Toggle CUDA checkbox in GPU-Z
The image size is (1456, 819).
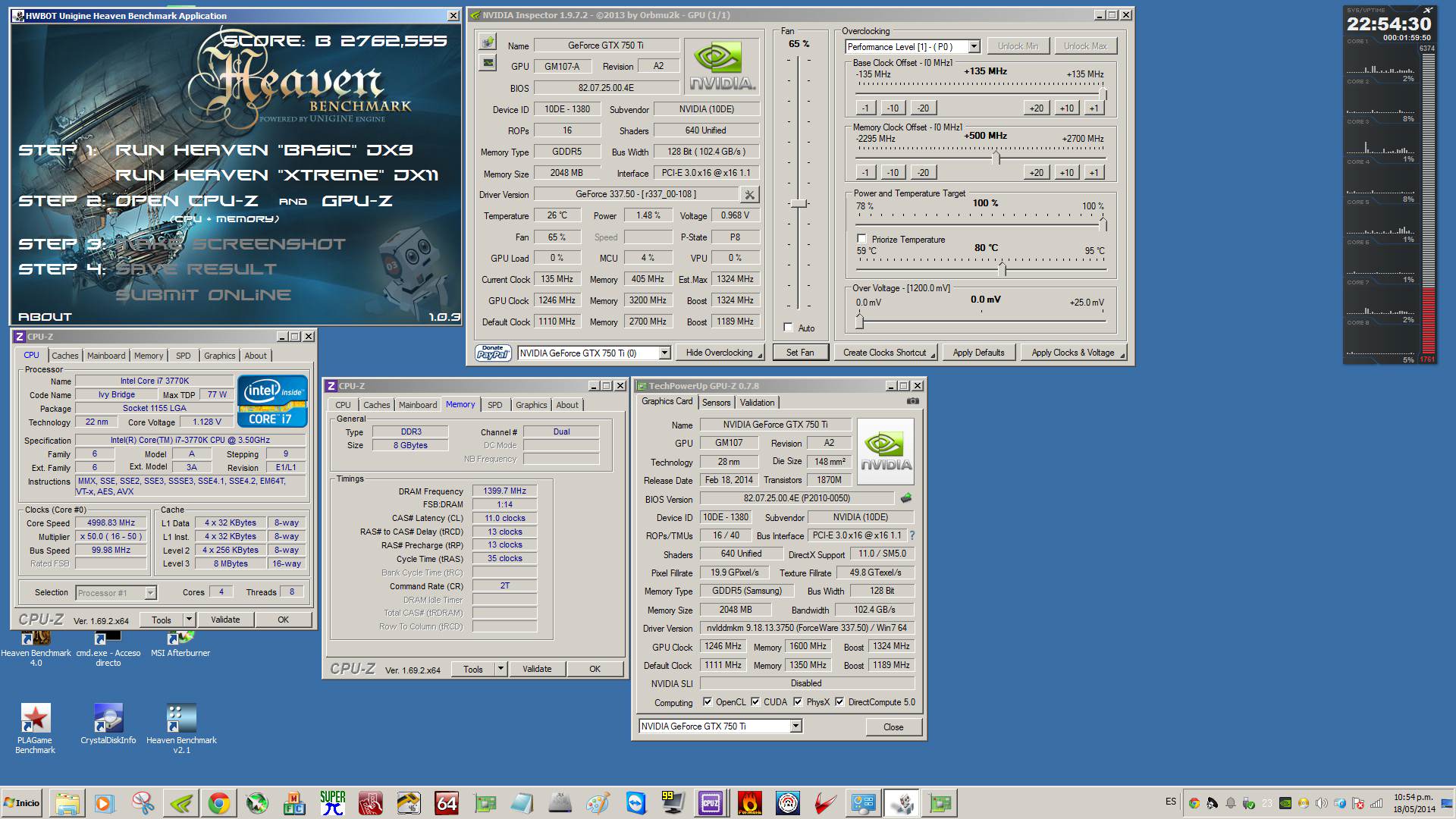pos(755,701)
